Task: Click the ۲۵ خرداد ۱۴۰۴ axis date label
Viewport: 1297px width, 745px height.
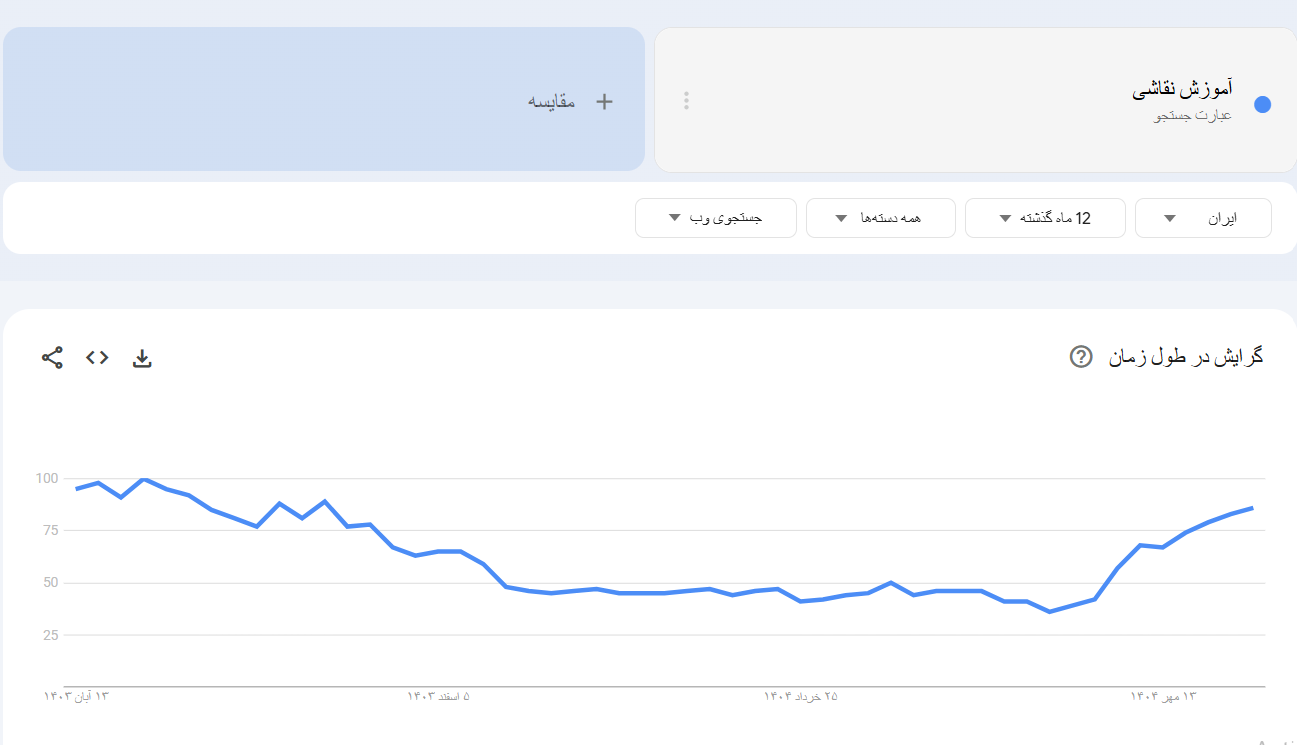Action: pyautogui.click(x=801, y=696)
